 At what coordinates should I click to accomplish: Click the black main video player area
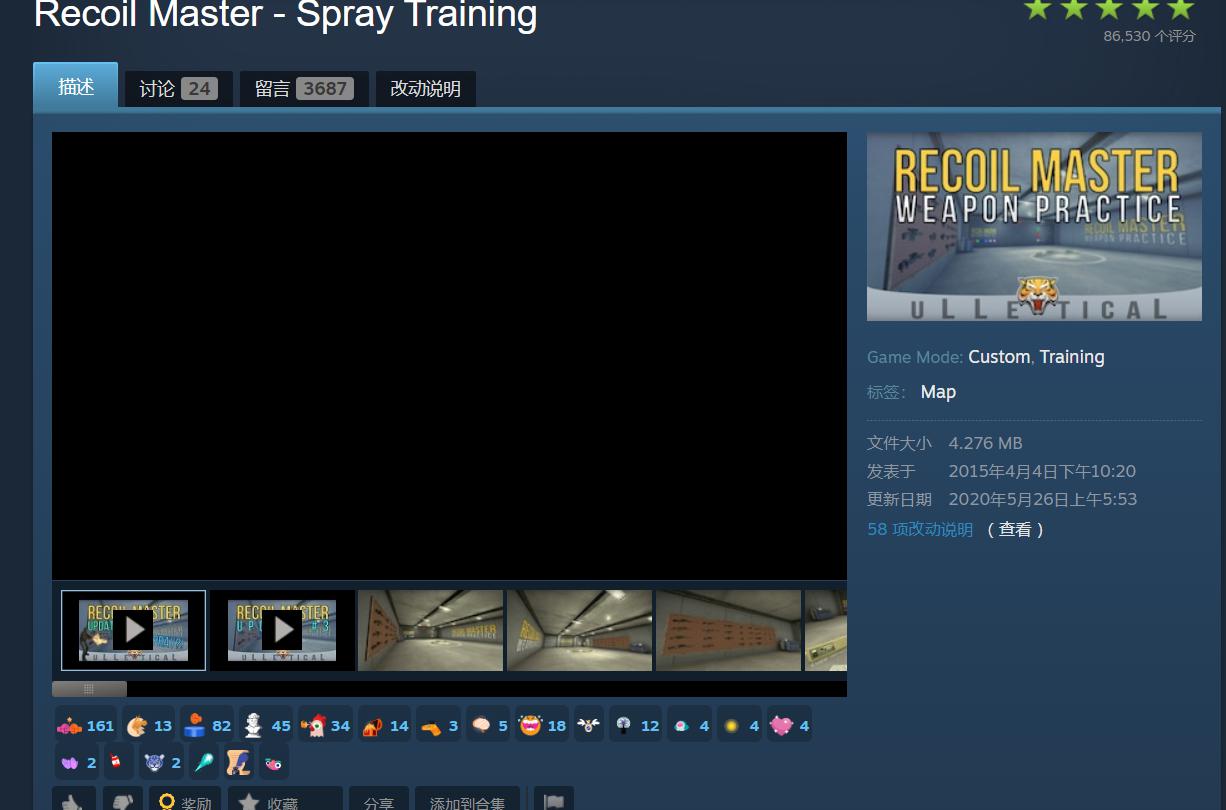coord(449,356)
